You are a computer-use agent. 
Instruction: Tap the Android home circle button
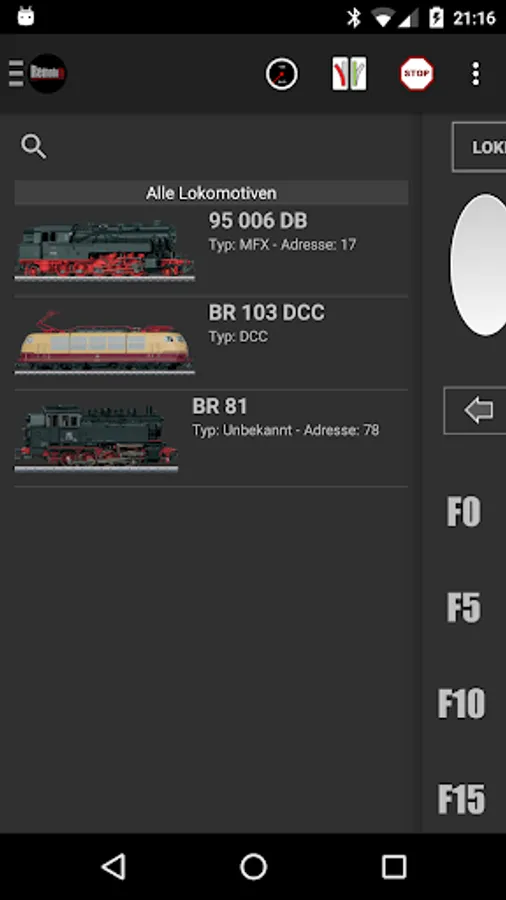click(253, 867)
